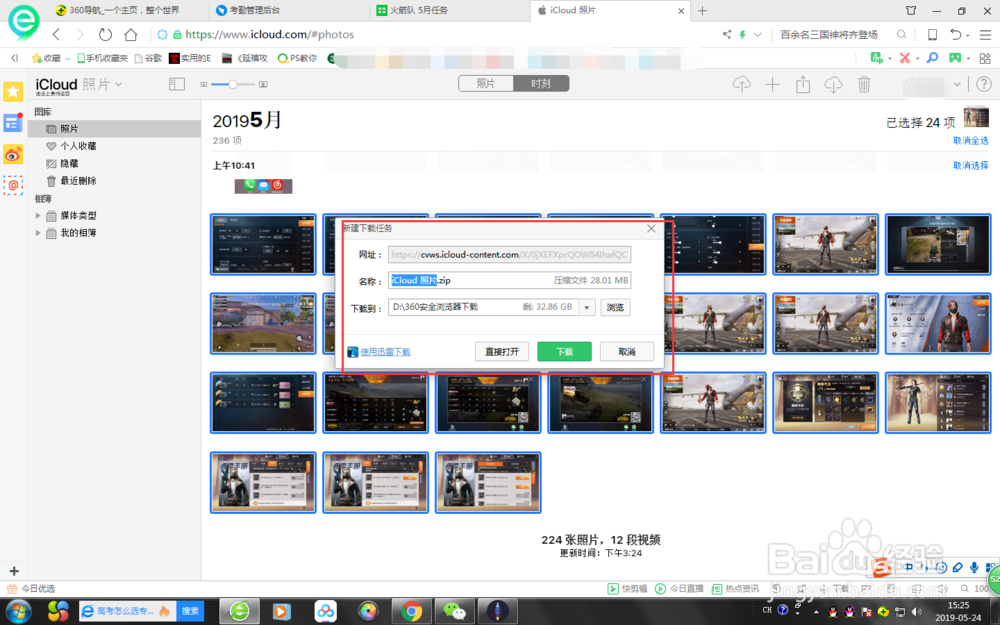Switch to 时刻 view segment
This screenshot has height=625, width=1000.
[x=541, y=84]
